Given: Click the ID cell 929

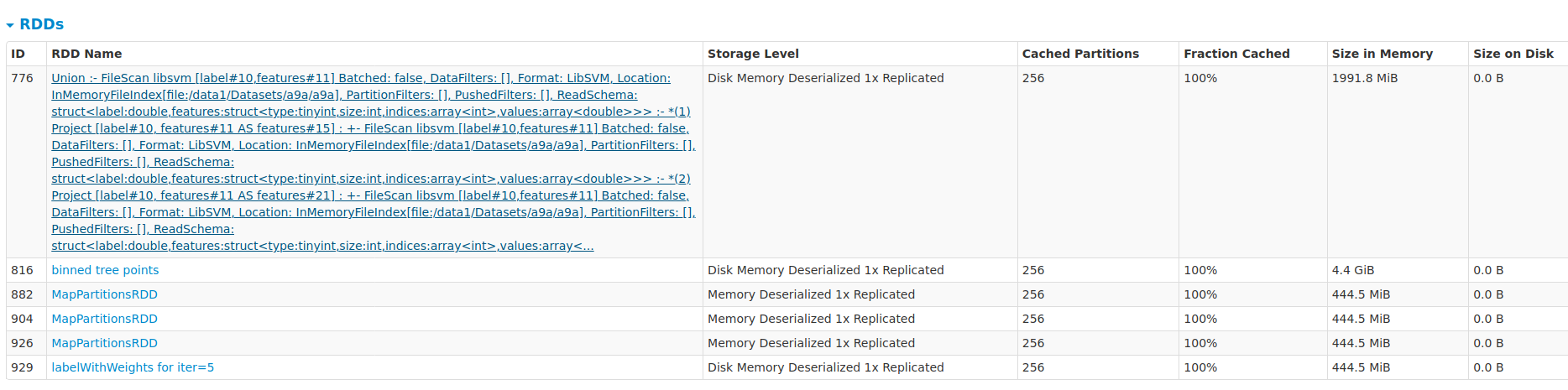Looking at the screenshot, I should pyautogui.click(x=22, y=367).
